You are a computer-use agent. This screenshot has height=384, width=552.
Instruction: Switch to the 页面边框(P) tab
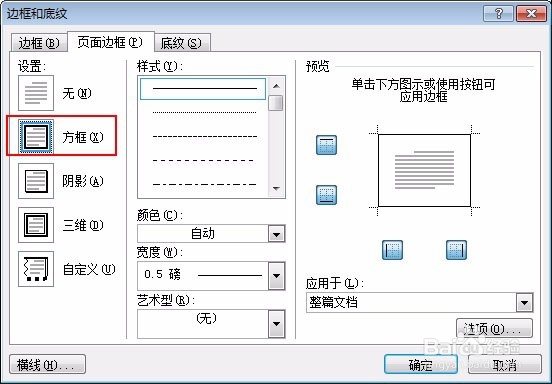coord(110,42)
